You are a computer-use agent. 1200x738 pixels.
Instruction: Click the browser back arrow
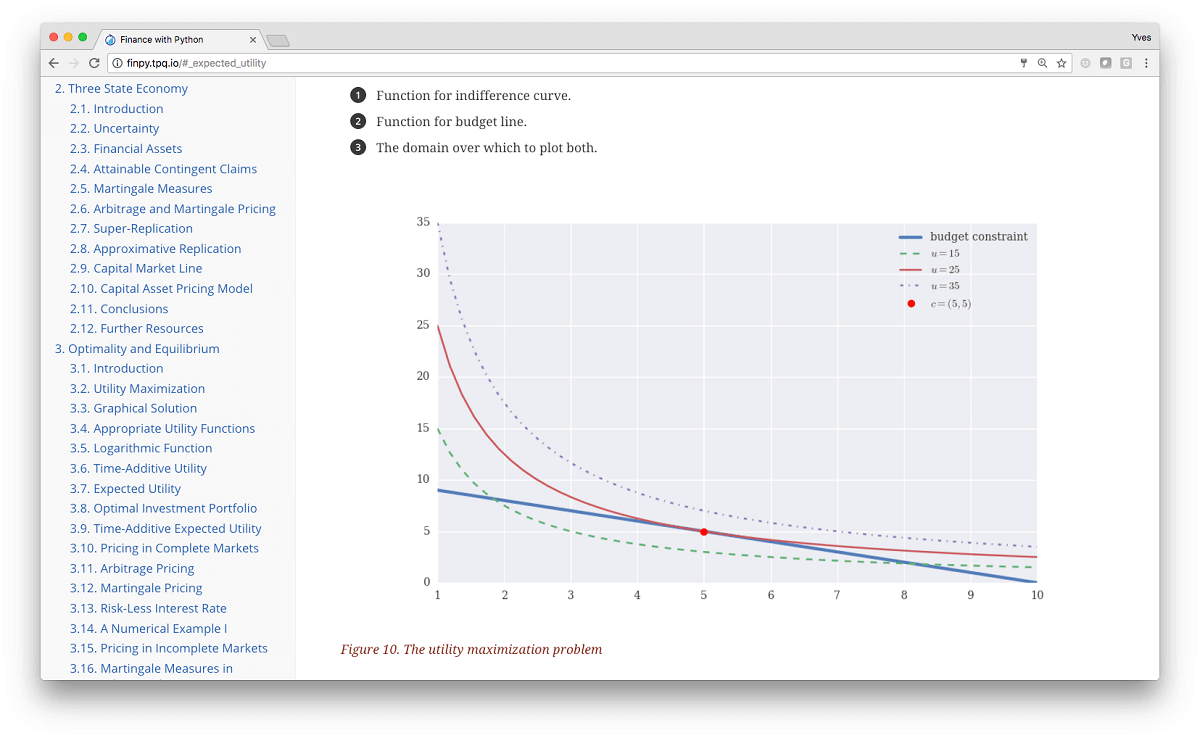click(x=54, y=63)
